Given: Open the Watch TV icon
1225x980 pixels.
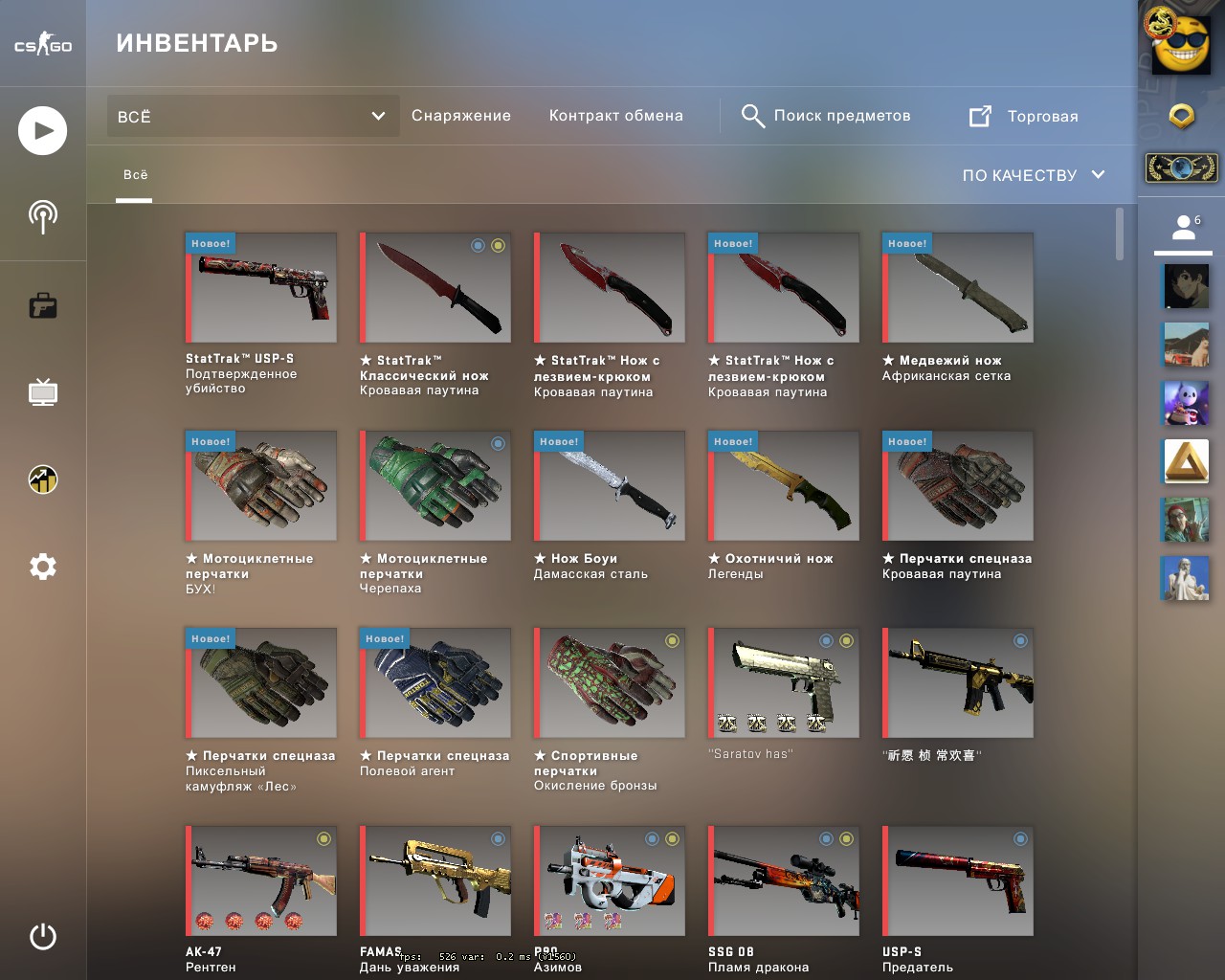Looking at the screenshot, I should (42, 391).
